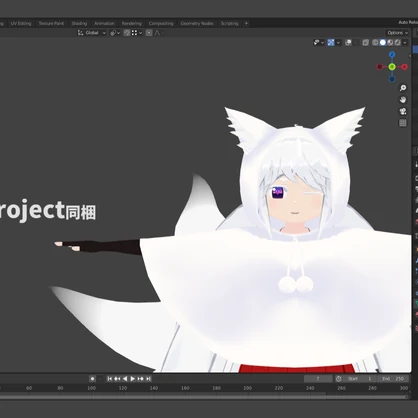Collapse sidebar with the small viewport arrow
This screenshot has width=418, height=418.
tap(410, 56)
